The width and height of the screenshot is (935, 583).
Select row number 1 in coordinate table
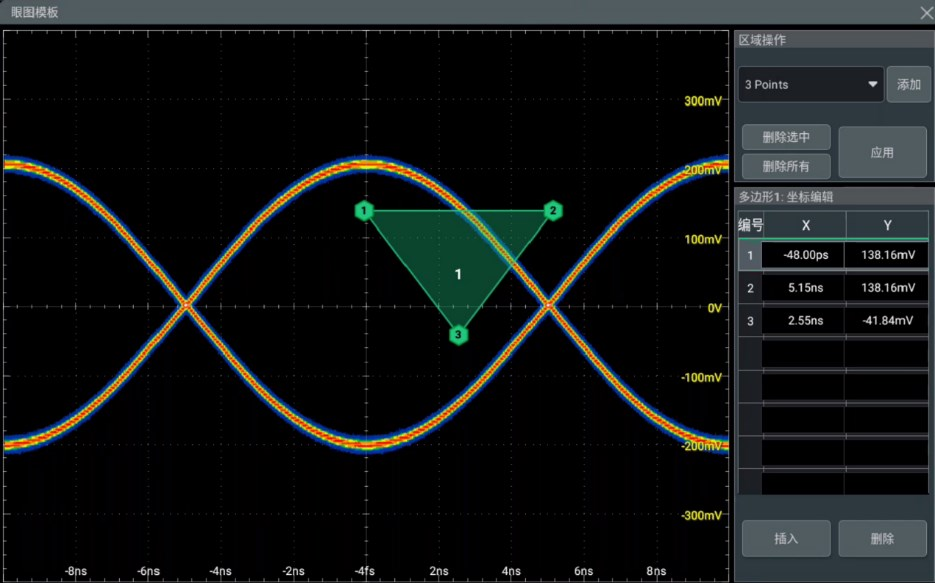click(x=750, y=255)
